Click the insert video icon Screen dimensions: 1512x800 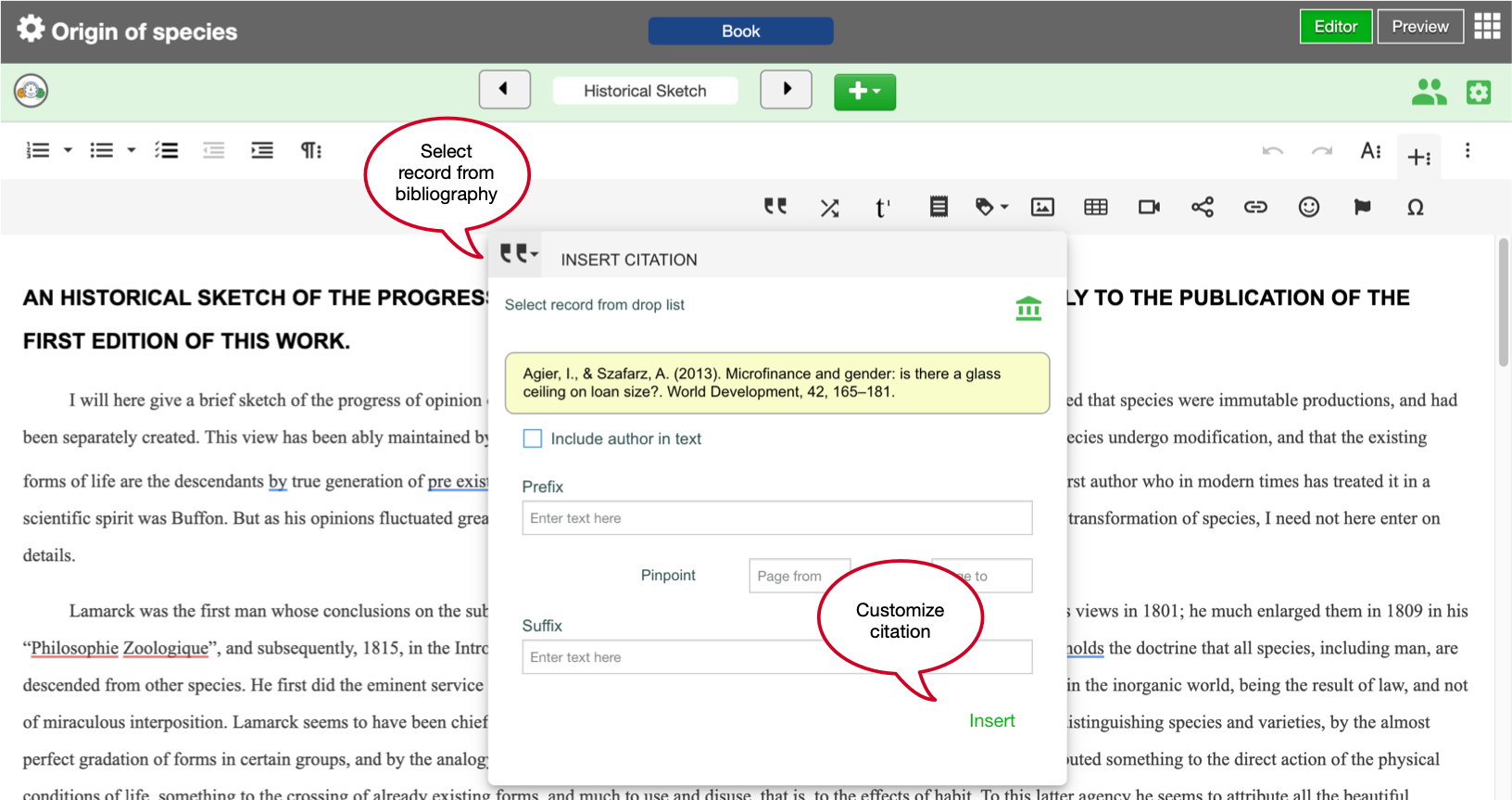tap(1149, 207)
